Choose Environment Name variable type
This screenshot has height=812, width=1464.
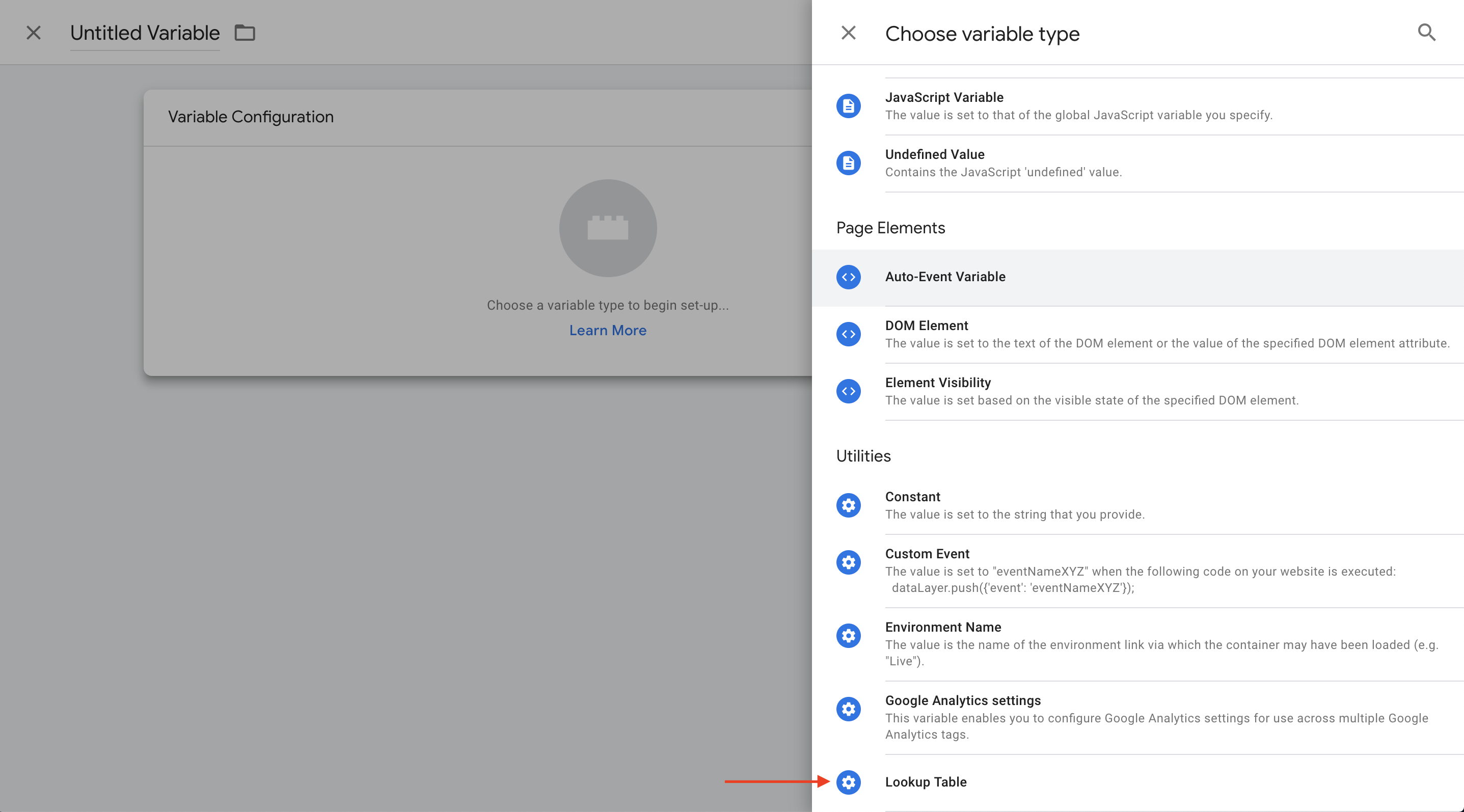[1138, 644]
